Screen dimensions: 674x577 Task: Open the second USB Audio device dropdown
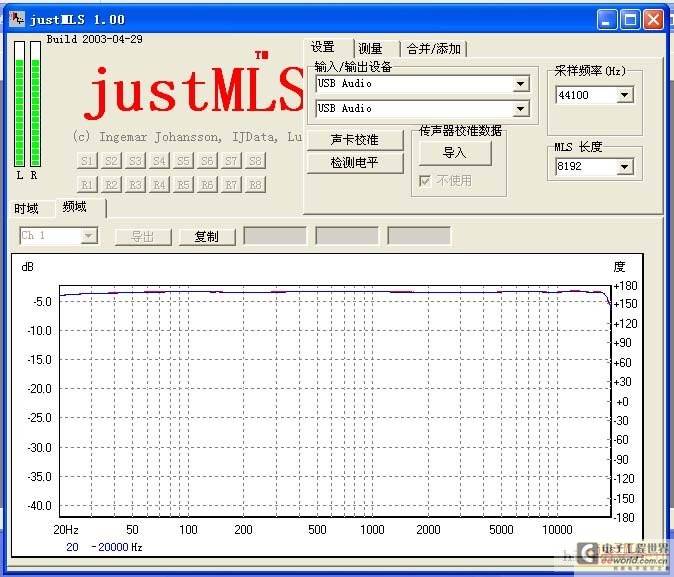pyautogui.click(x=521, y=108)
